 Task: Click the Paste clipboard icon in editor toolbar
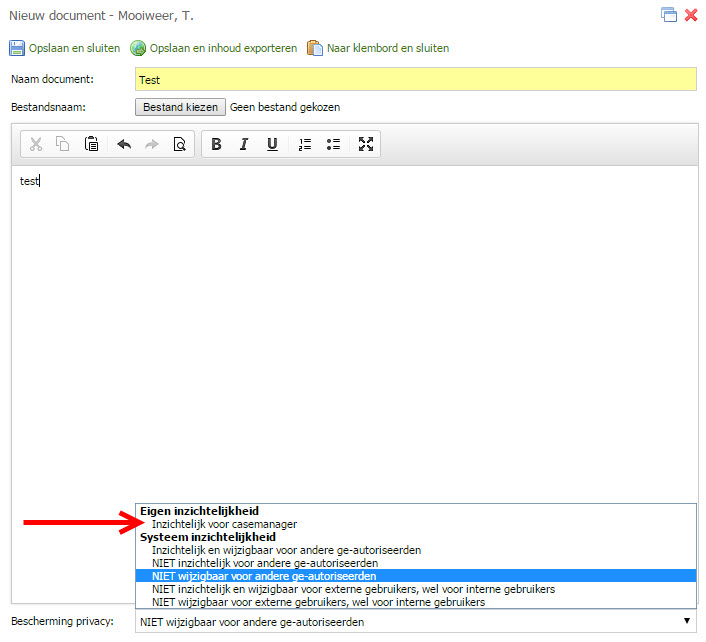(x=91, y=144)
